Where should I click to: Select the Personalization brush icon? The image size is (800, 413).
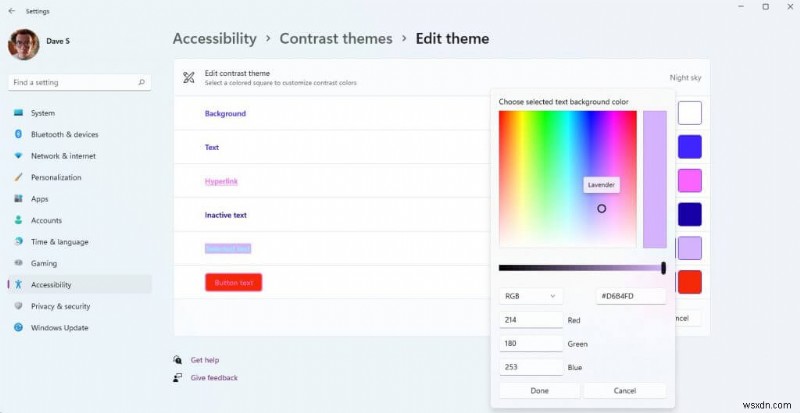(x=18, y=177)
